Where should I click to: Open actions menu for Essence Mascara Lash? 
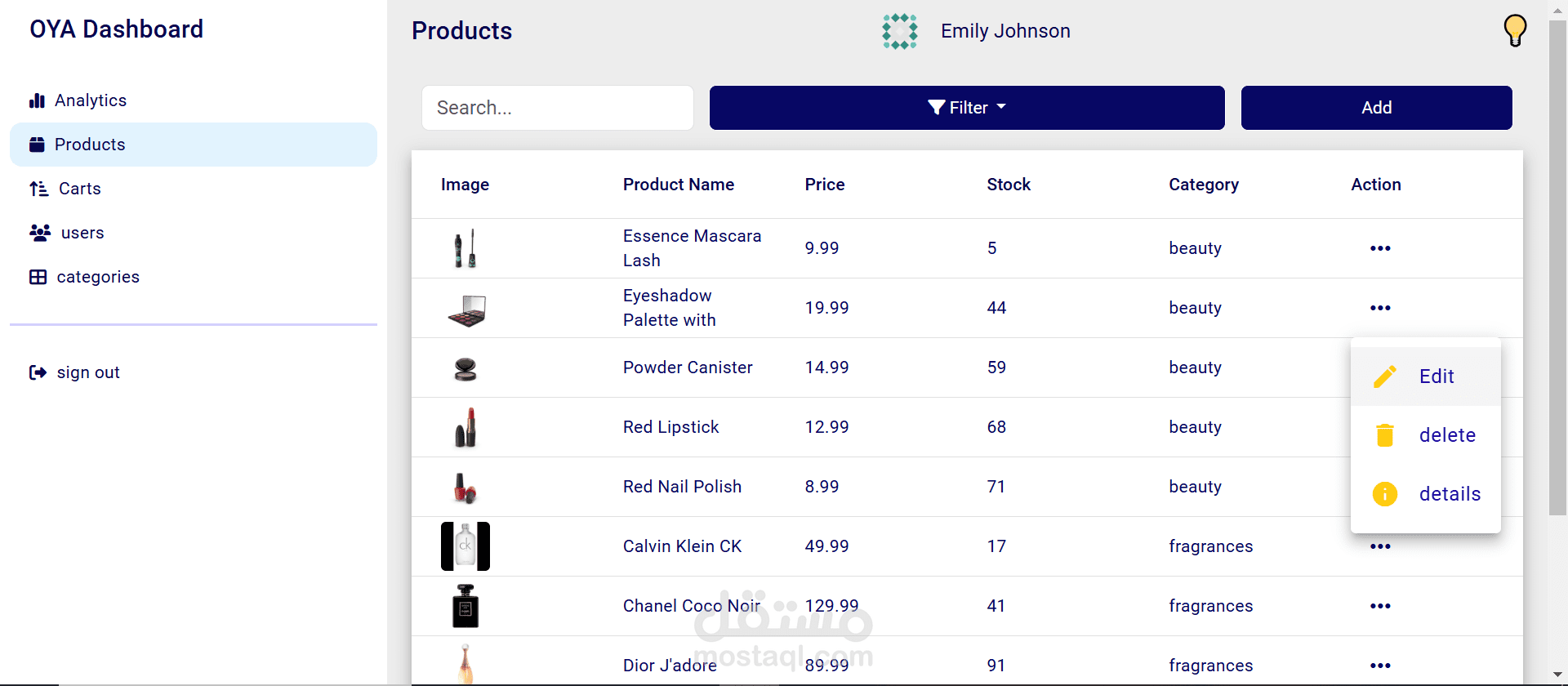click(1379, 248)
